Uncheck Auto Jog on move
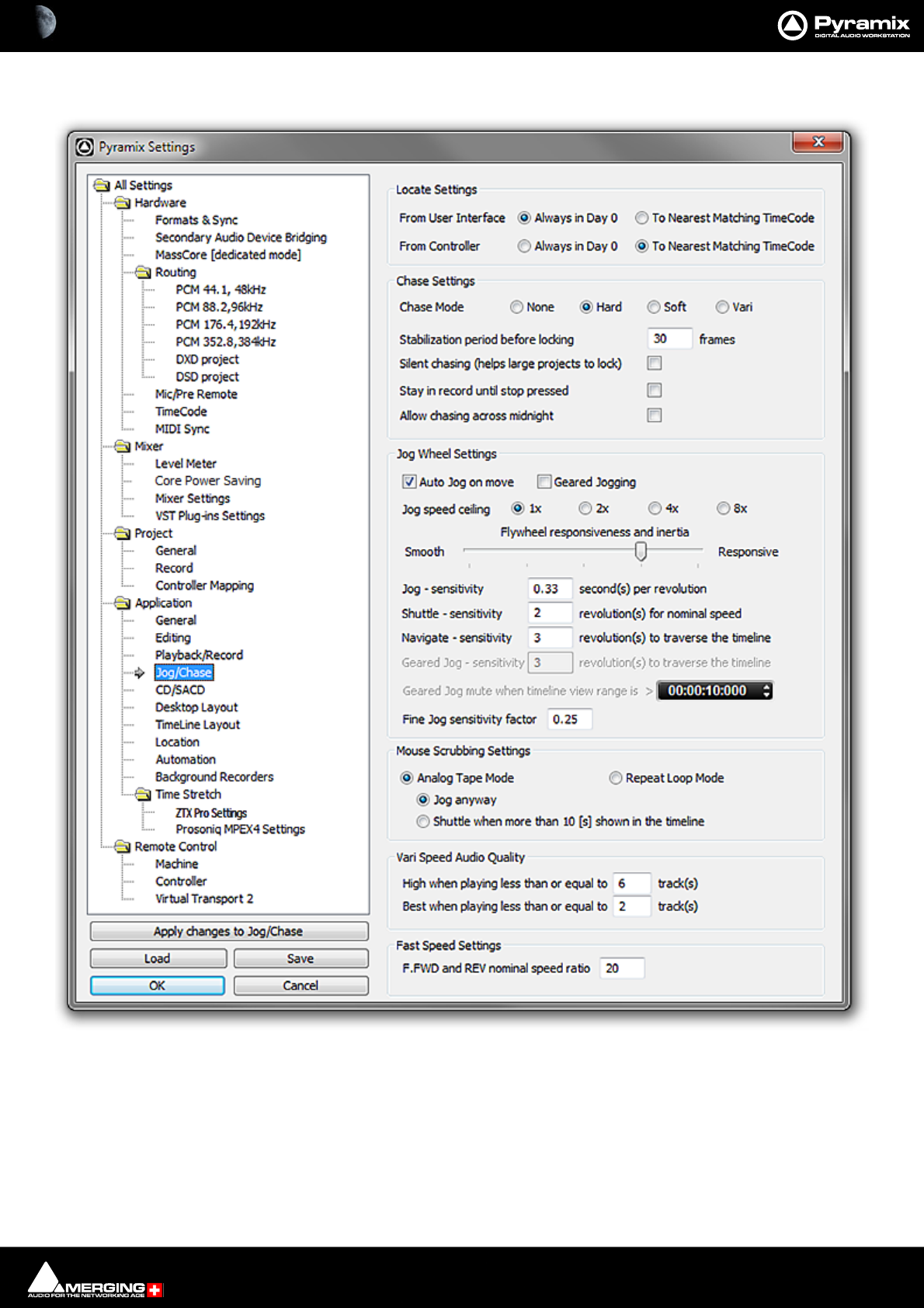 (409, 482)
